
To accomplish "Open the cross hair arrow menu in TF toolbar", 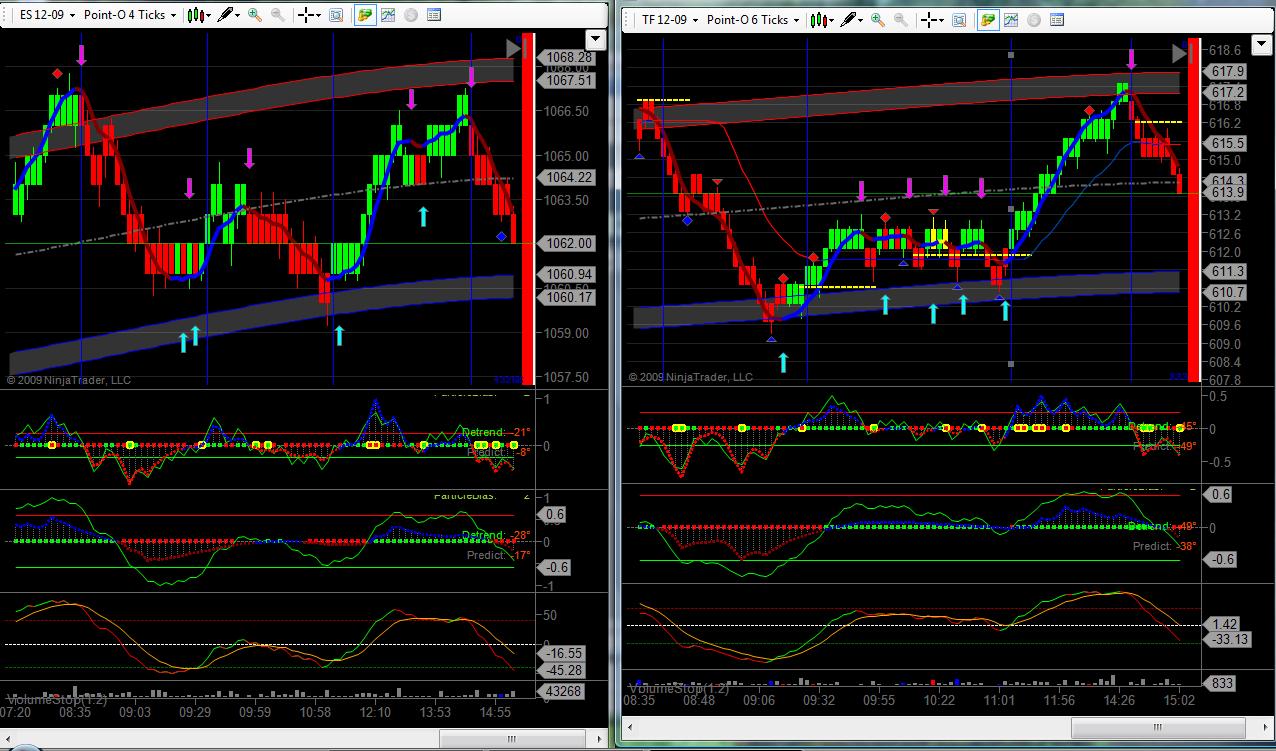I will coord(942,19).
